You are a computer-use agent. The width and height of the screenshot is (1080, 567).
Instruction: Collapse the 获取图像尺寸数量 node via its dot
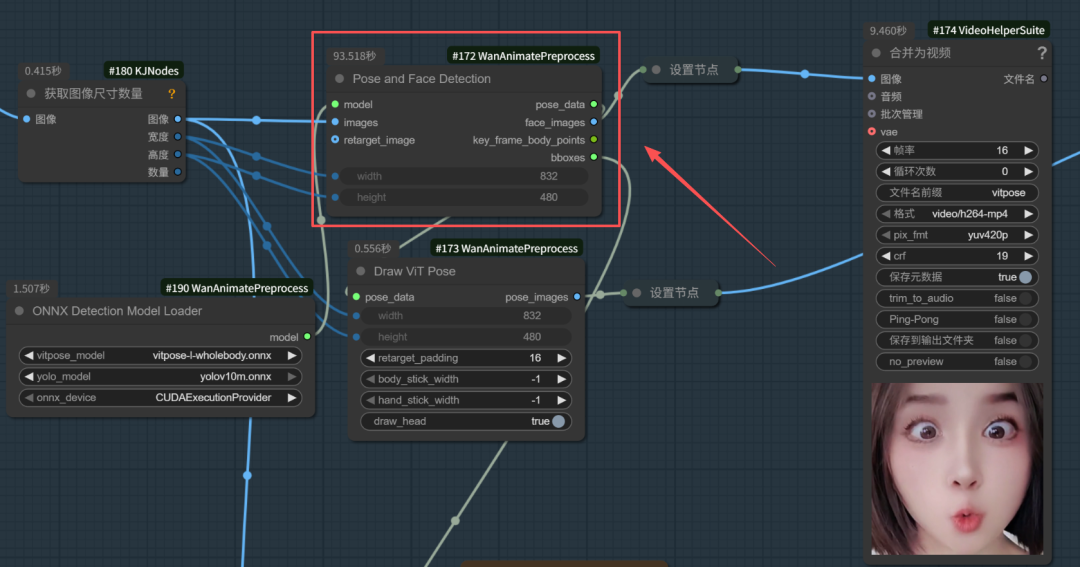[31, 94]
